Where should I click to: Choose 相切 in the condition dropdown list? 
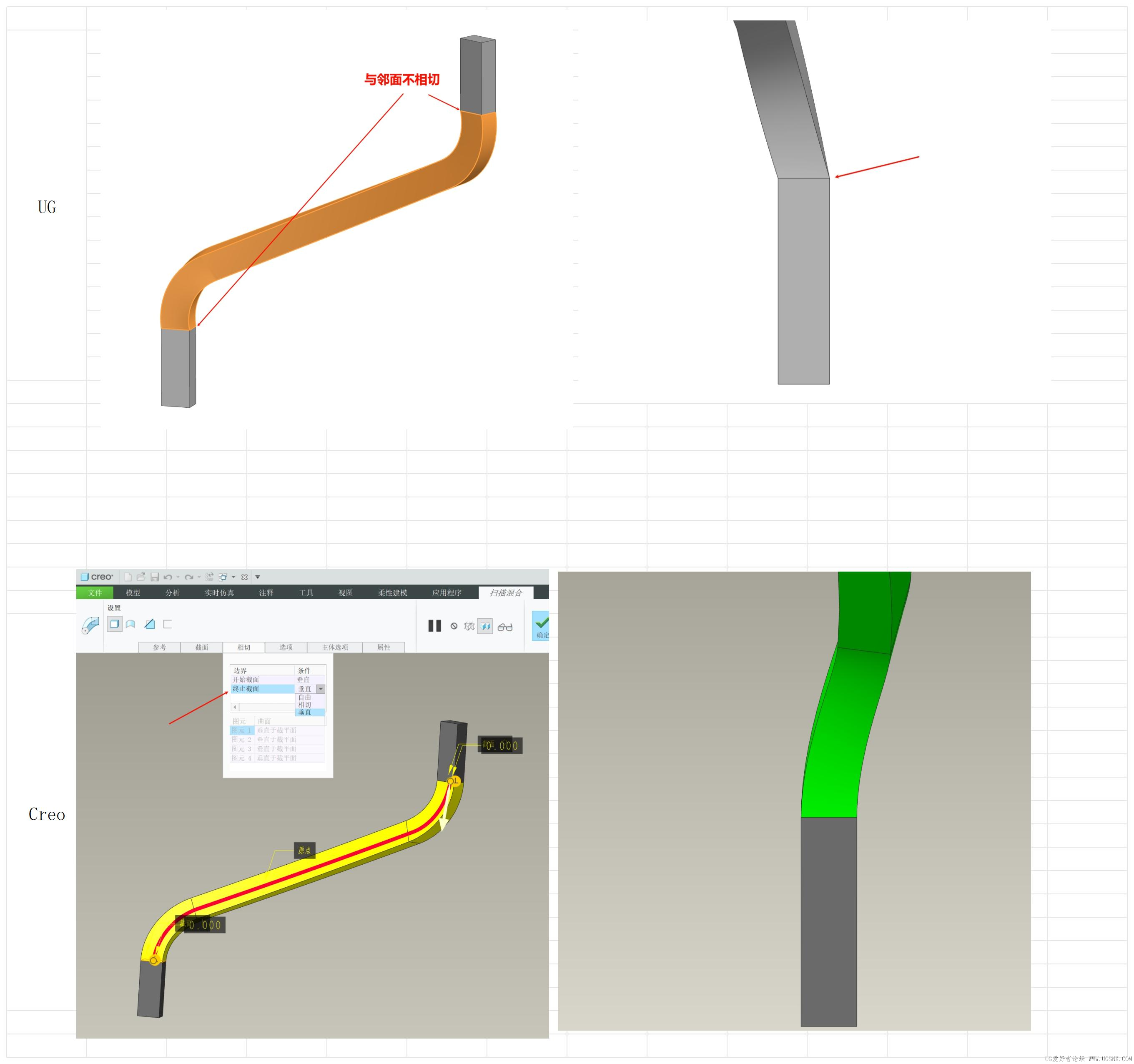(305, 705)
